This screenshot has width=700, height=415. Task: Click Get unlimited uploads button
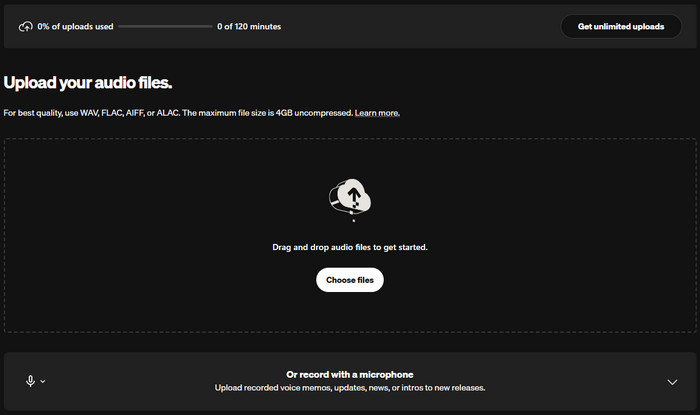click(x=621, y=27)
